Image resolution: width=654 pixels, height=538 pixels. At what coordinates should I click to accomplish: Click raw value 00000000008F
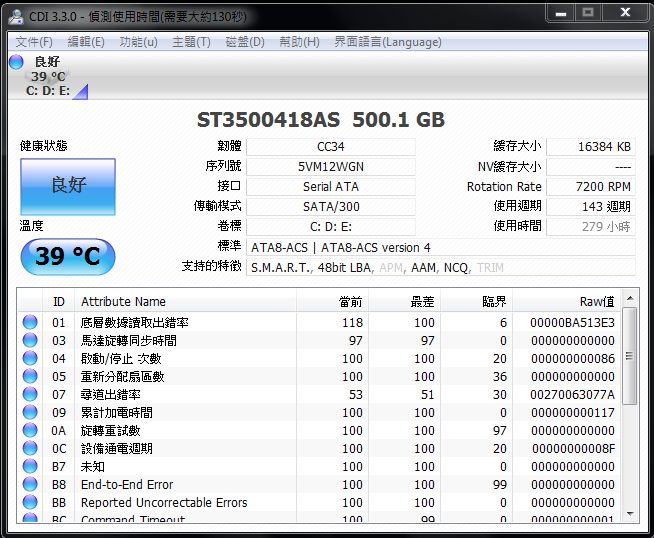tap(573, 448)
